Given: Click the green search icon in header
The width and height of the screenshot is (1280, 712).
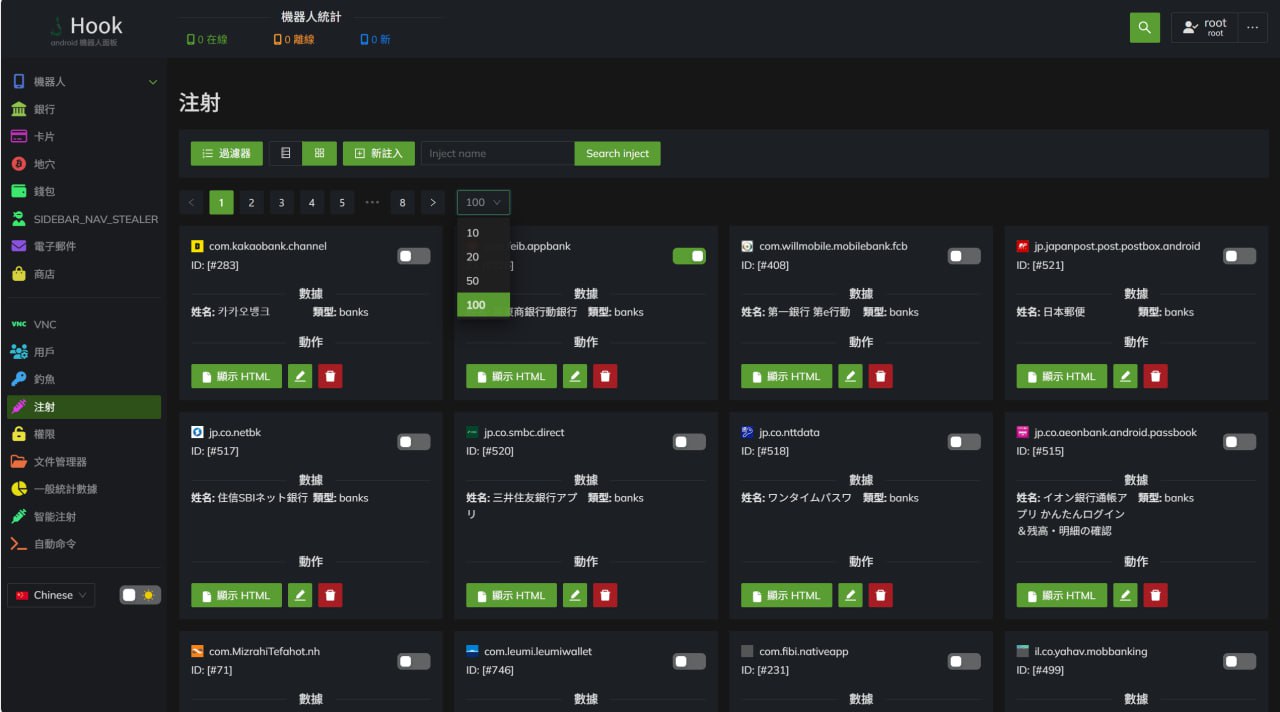Looking at the screenshot, I should (1144, 28).
